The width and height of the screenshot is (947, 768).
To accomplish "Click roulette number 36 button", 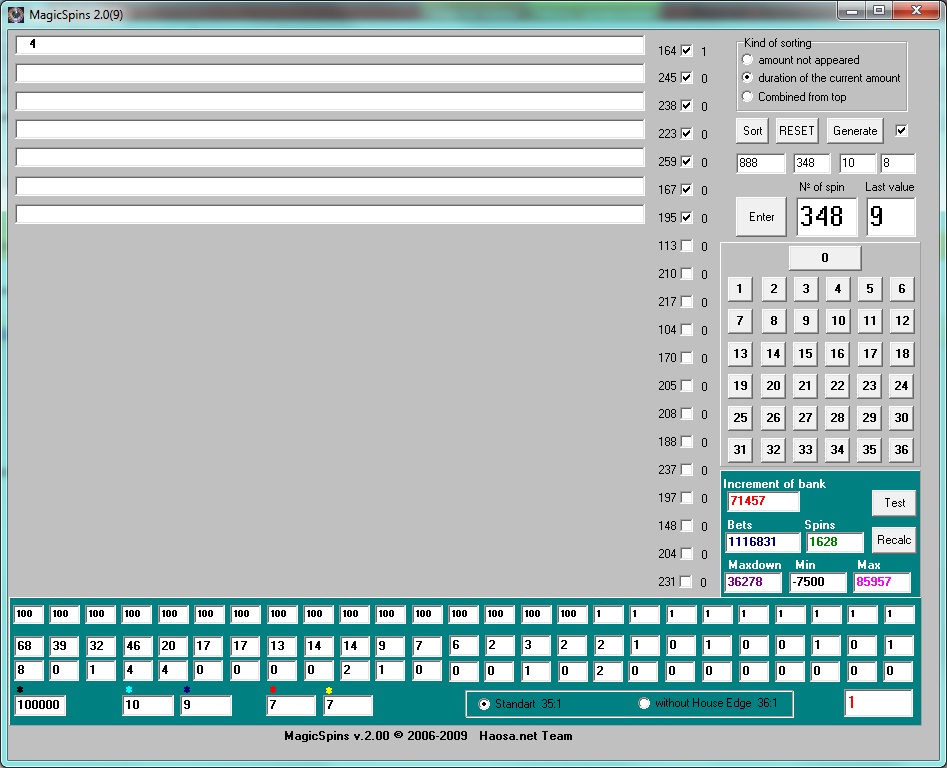I will [901, 449].
